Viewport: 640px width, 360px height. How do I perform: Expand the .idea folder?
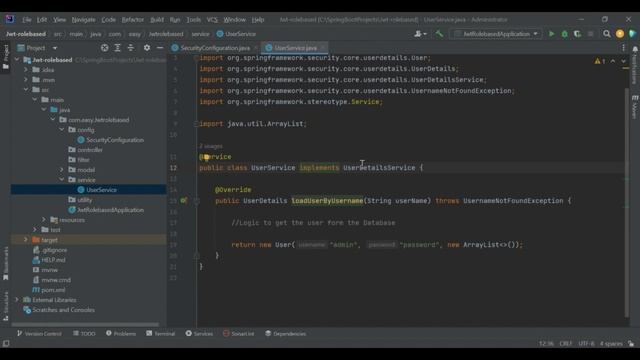point(26,70)
